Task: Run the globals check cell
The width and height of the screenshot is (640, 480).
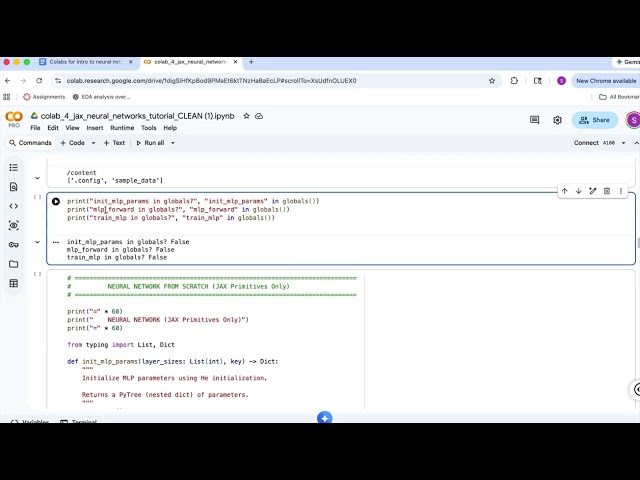Action: [56, 201]
